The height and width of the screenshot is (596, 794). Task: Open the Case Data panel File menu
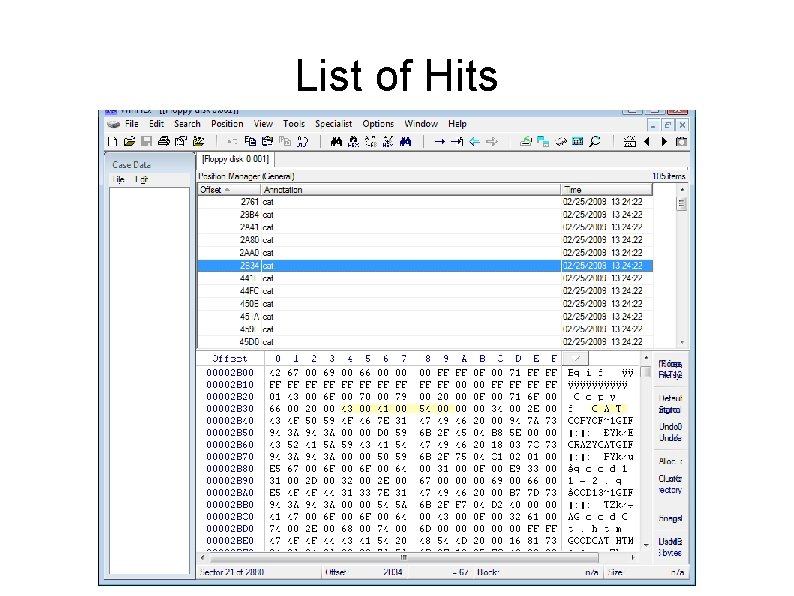(x=119, y=179)
